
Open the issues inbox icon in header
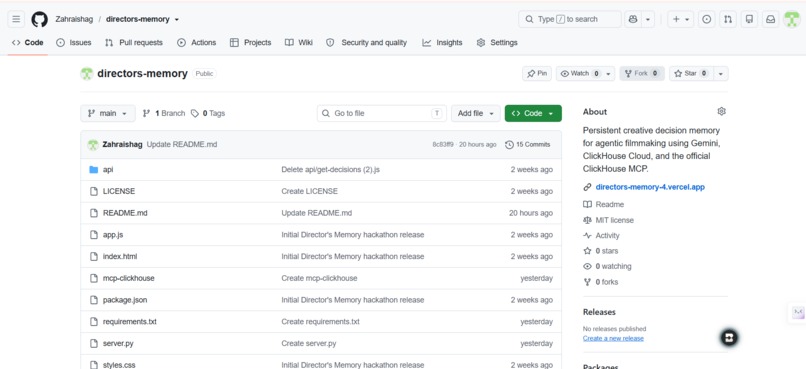[x=707, y=19]
